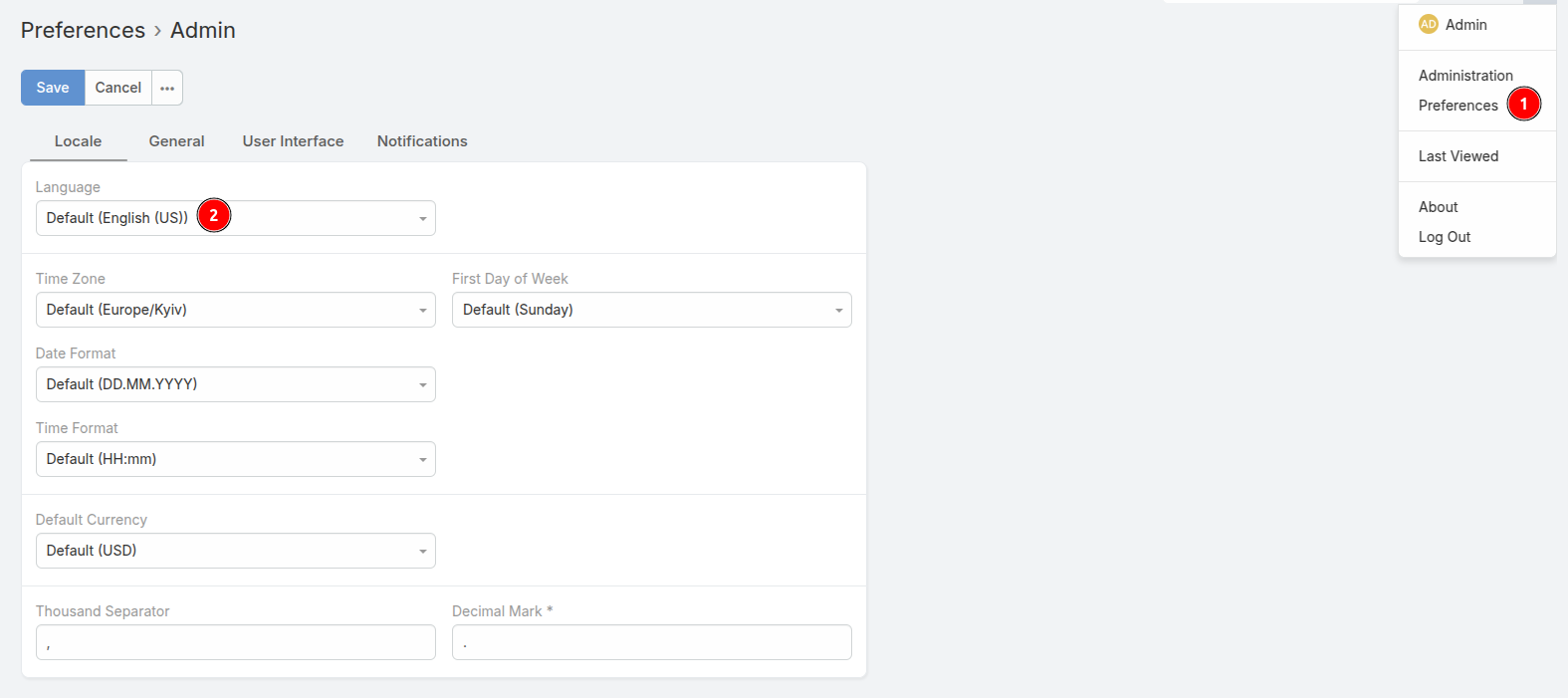Choose Administration from the user menu

(1464, 76)
